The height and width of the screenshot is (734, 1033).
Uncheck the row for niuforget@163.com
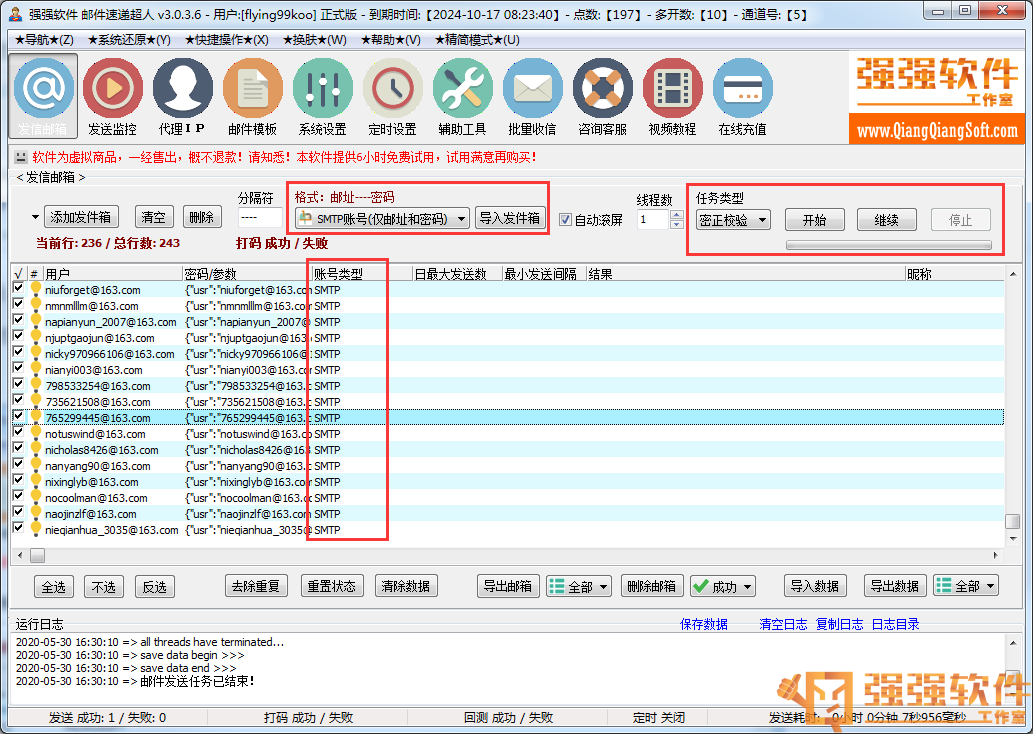18,288
